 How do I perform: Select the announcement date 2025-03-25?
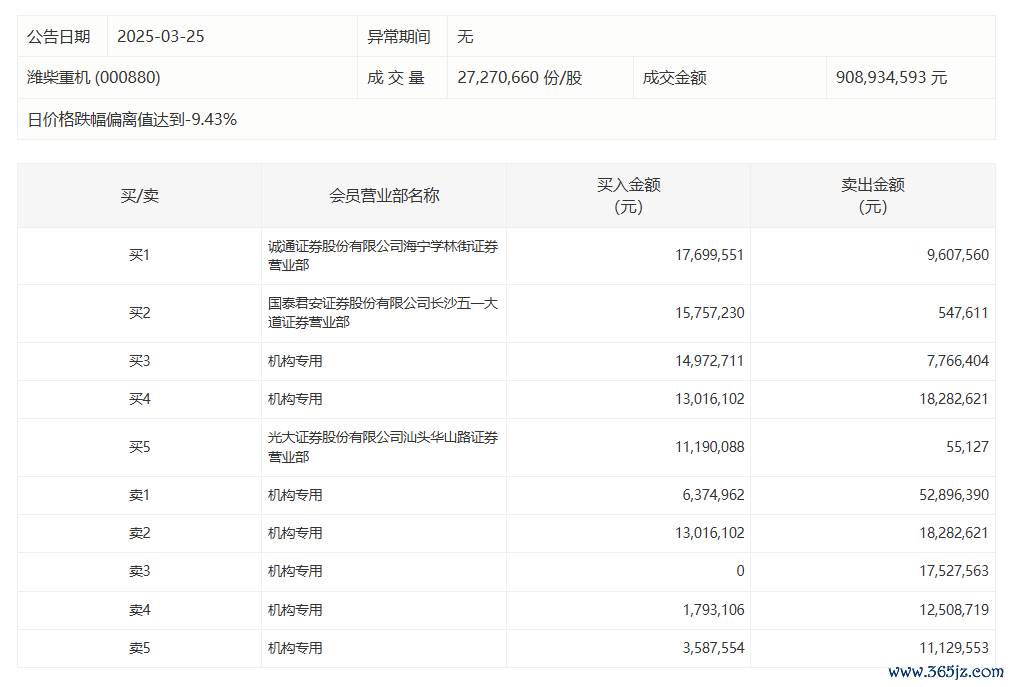[x=161, y=36]
